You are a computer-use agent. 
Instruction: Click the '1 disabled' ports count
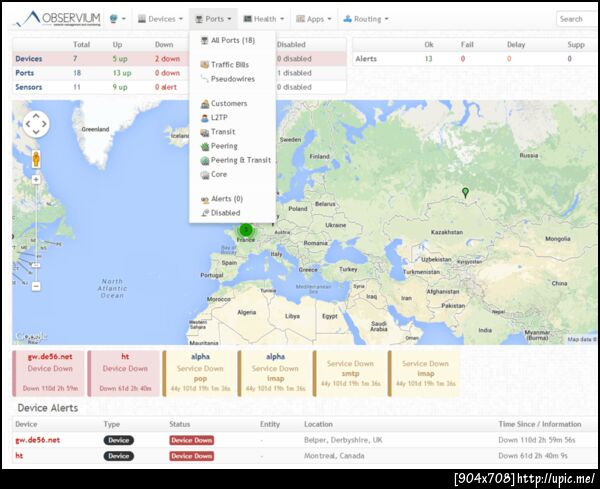(x=294, y=73)
